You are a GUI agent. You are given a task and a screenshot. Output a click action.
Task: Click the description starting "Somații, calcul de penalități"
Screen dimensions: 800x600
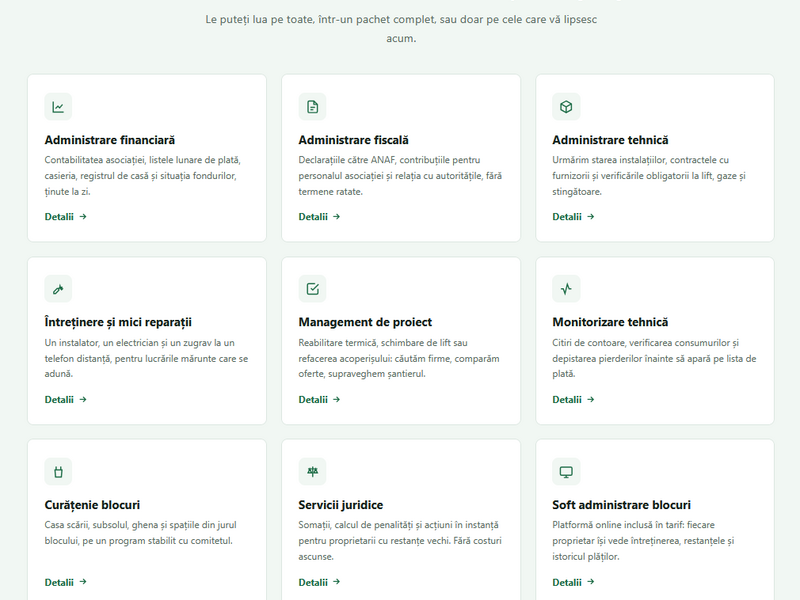point(400,541)
